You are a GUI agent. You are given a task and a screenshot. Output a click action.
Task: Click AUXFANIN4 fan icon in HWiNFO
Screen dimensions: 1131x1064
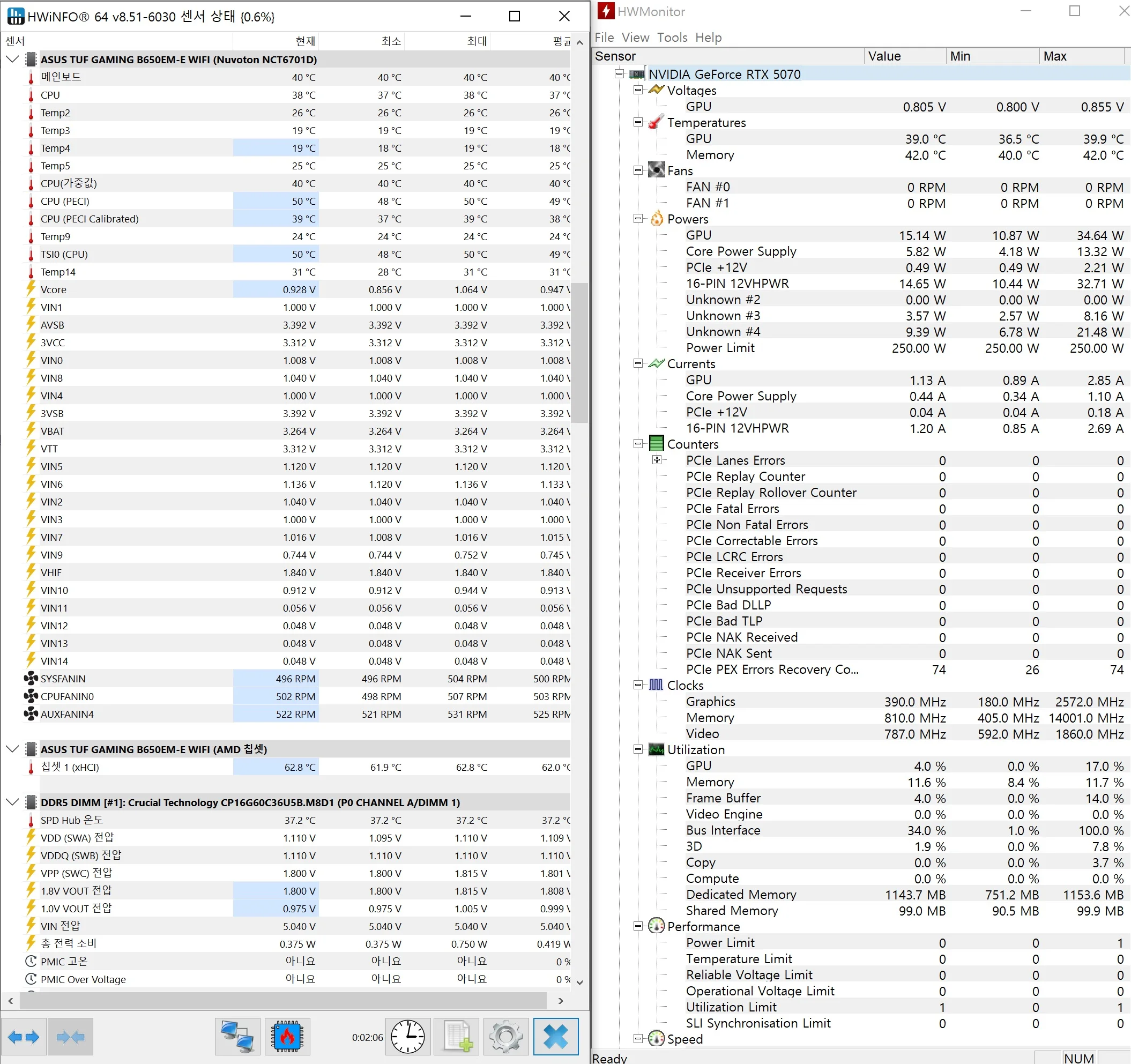pos(31,713)
